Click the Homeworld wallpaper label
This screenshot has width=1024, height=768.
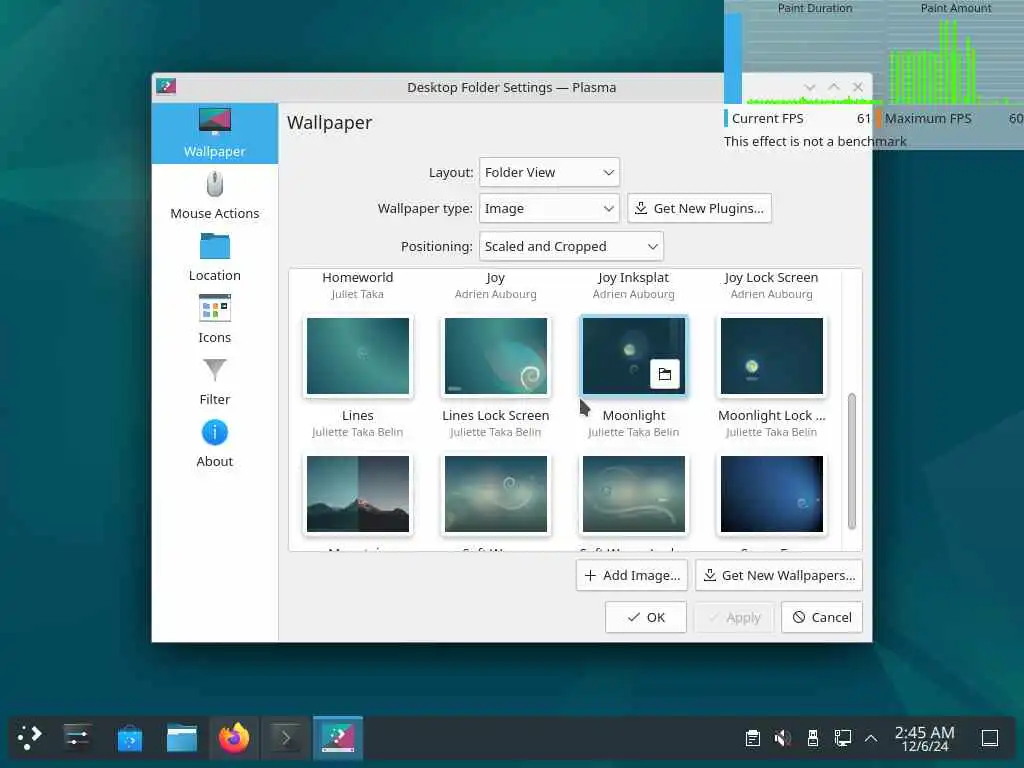[x=358, y=278]
